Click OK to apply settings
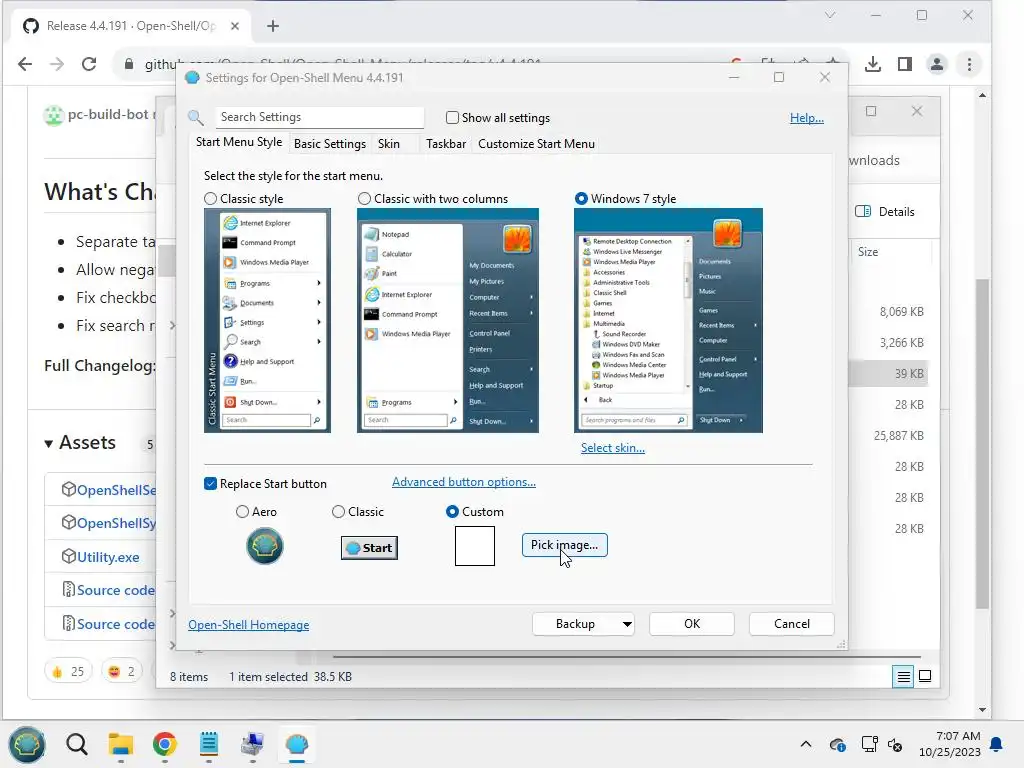The width and height of the screenshot is (1024, 768). [x=692, y=624]
